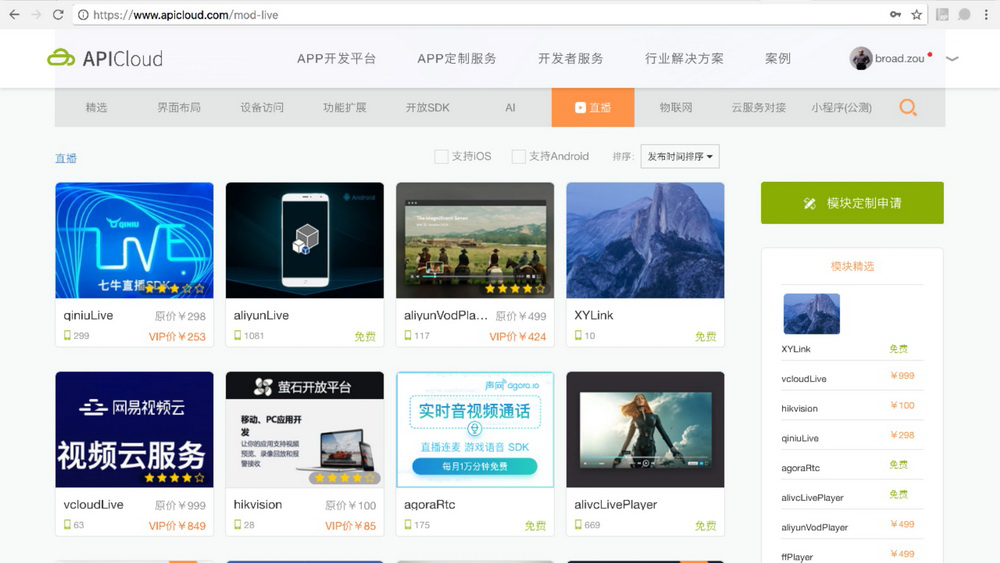Click the first browser extension icon

pos(942,15)
